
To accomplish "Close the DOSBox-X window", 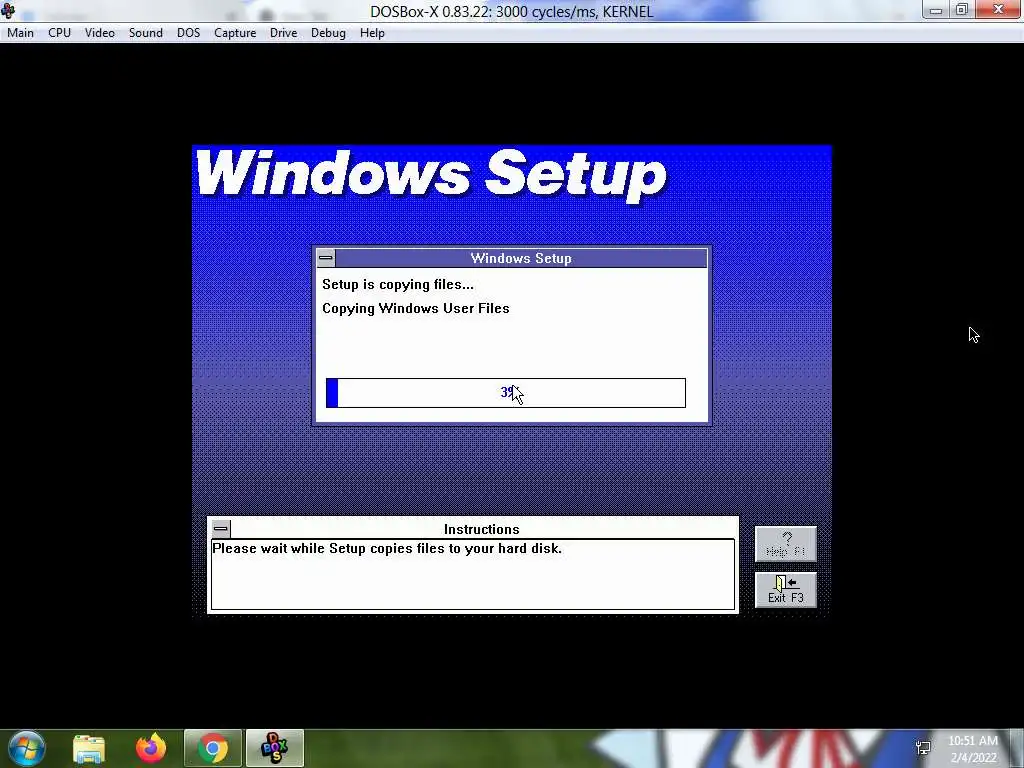I will (x=998, y=10).
